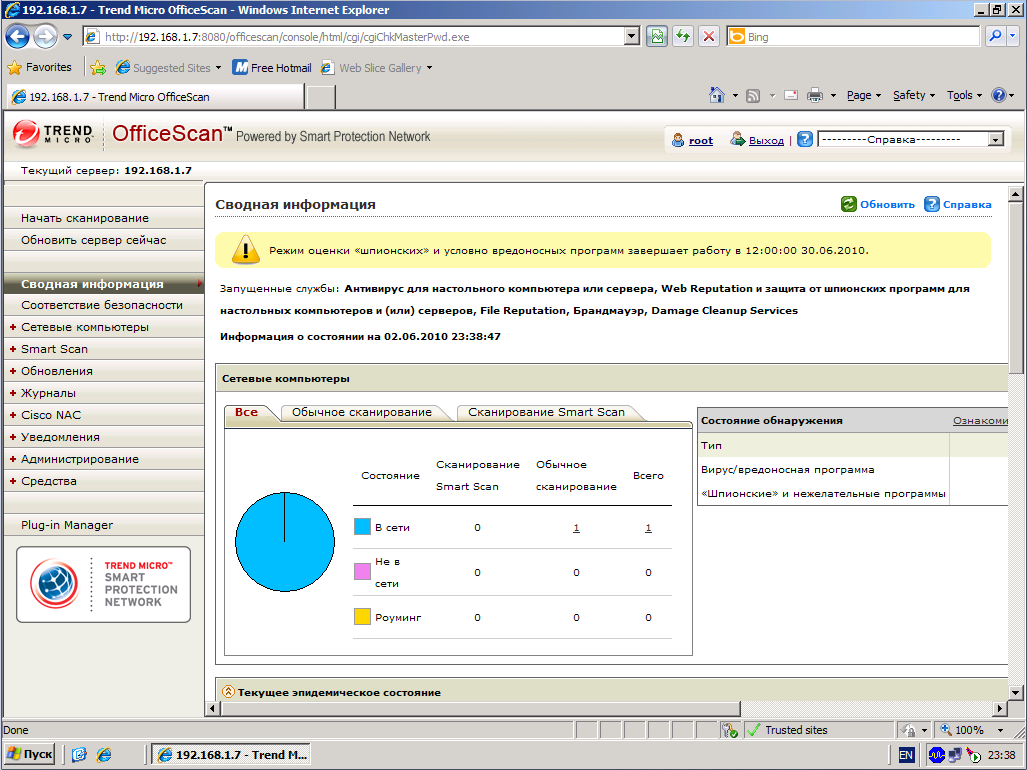Click the RSS feeds toolbar icon

[x=753, y=96]
